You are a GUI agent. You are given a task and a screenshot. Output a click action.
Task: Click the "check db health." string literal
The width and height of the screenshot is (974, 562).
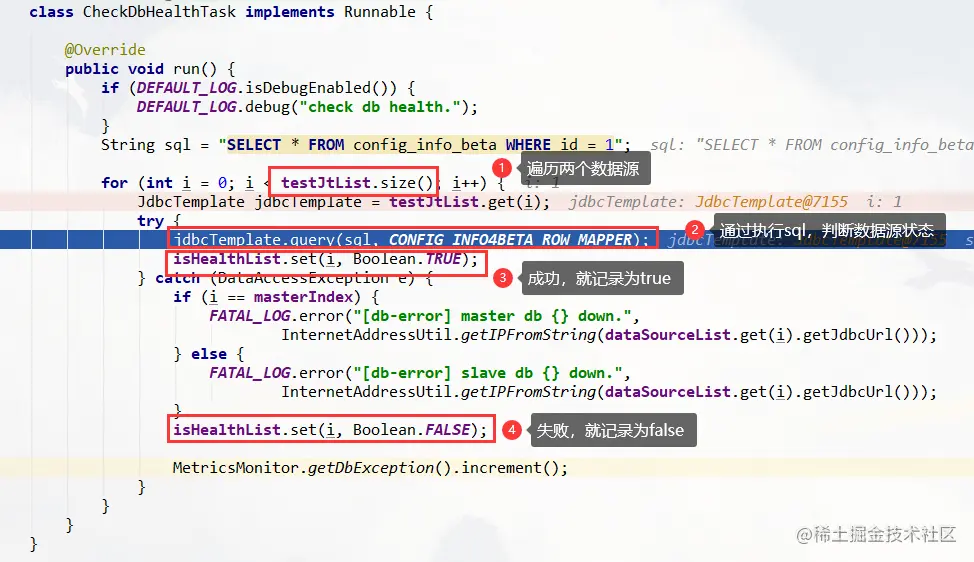(380, 107)
